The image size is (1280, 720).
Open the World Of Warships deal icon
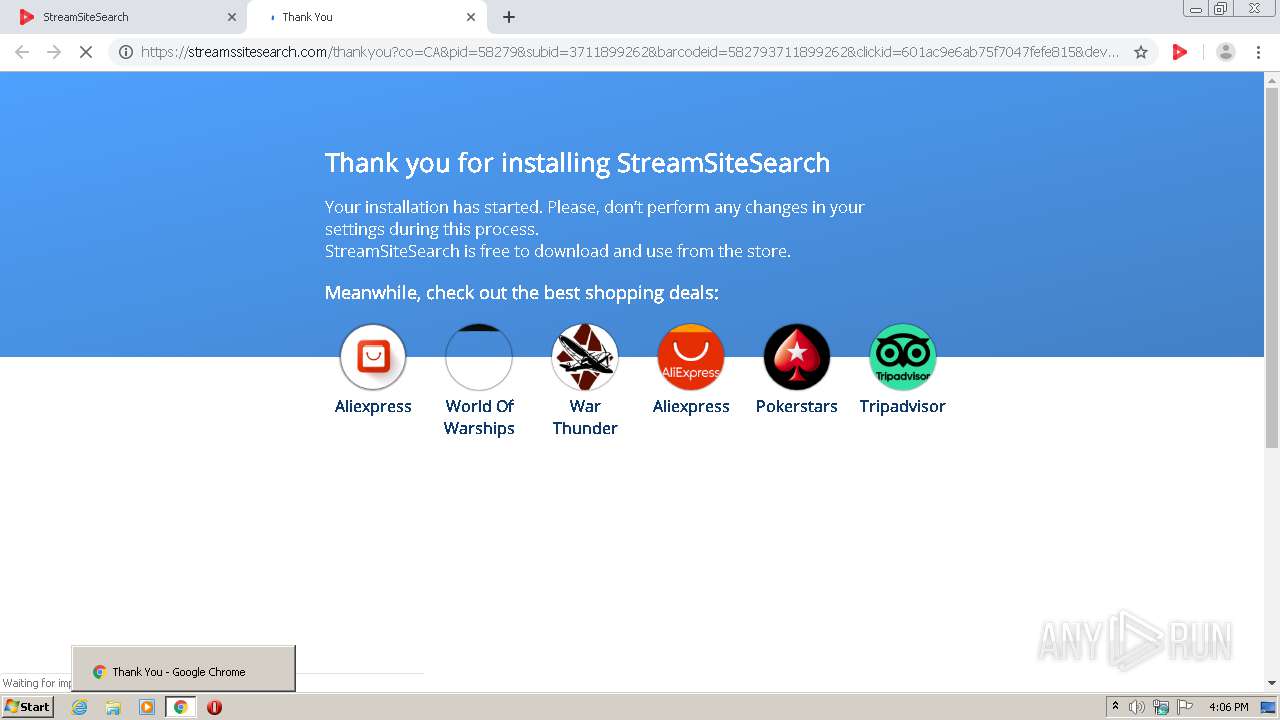[479, 357]
